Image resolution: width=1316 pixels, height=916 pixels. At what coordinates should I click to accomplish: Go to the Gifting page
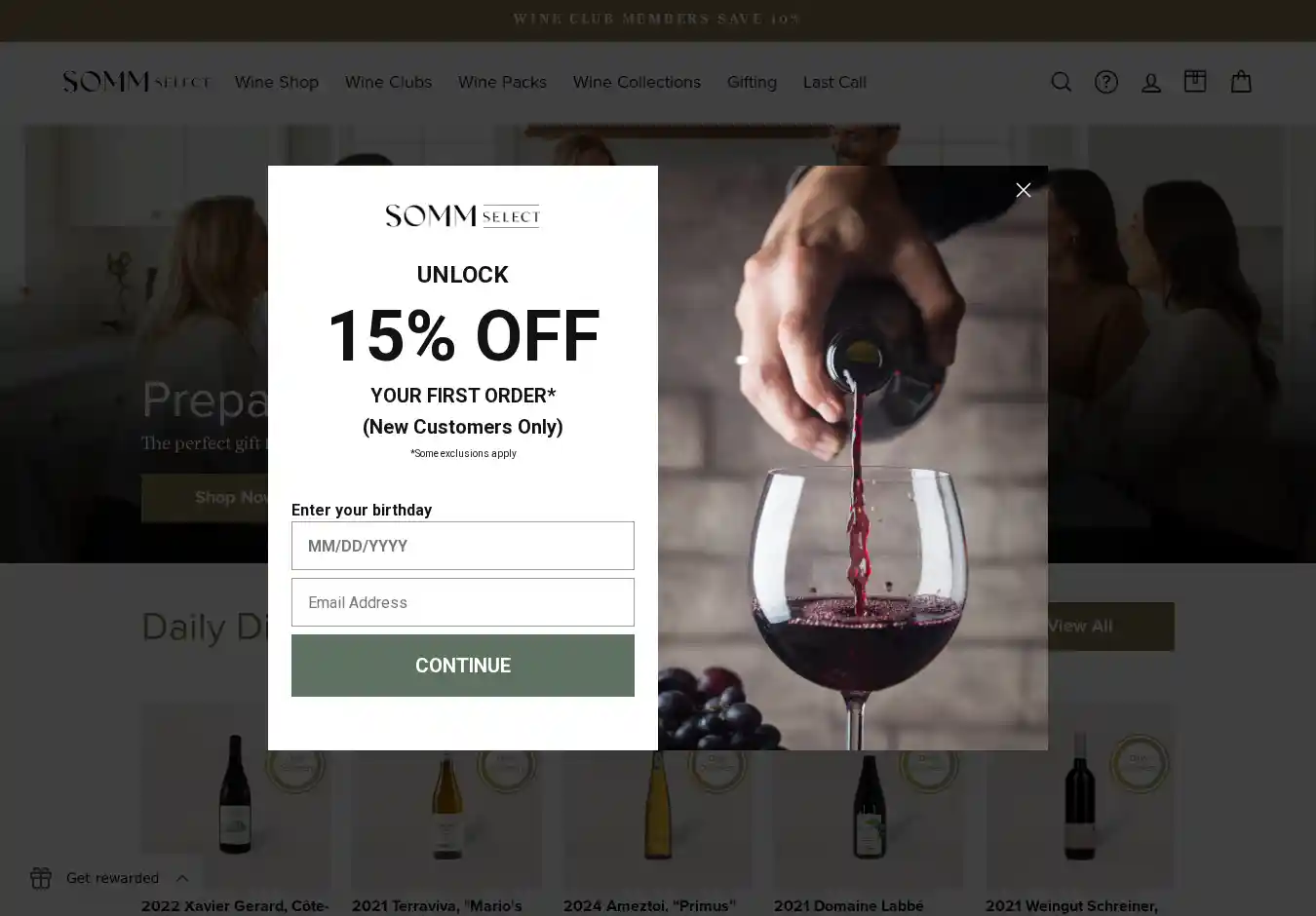(x=752, y=82)
